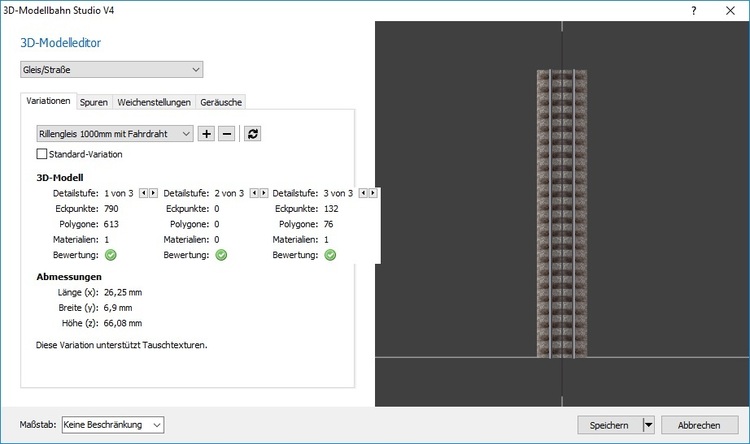This screenshot has width=750, height=444.
Task: Open the Speichern button dropdown arrow
Action: coord(648,425)
